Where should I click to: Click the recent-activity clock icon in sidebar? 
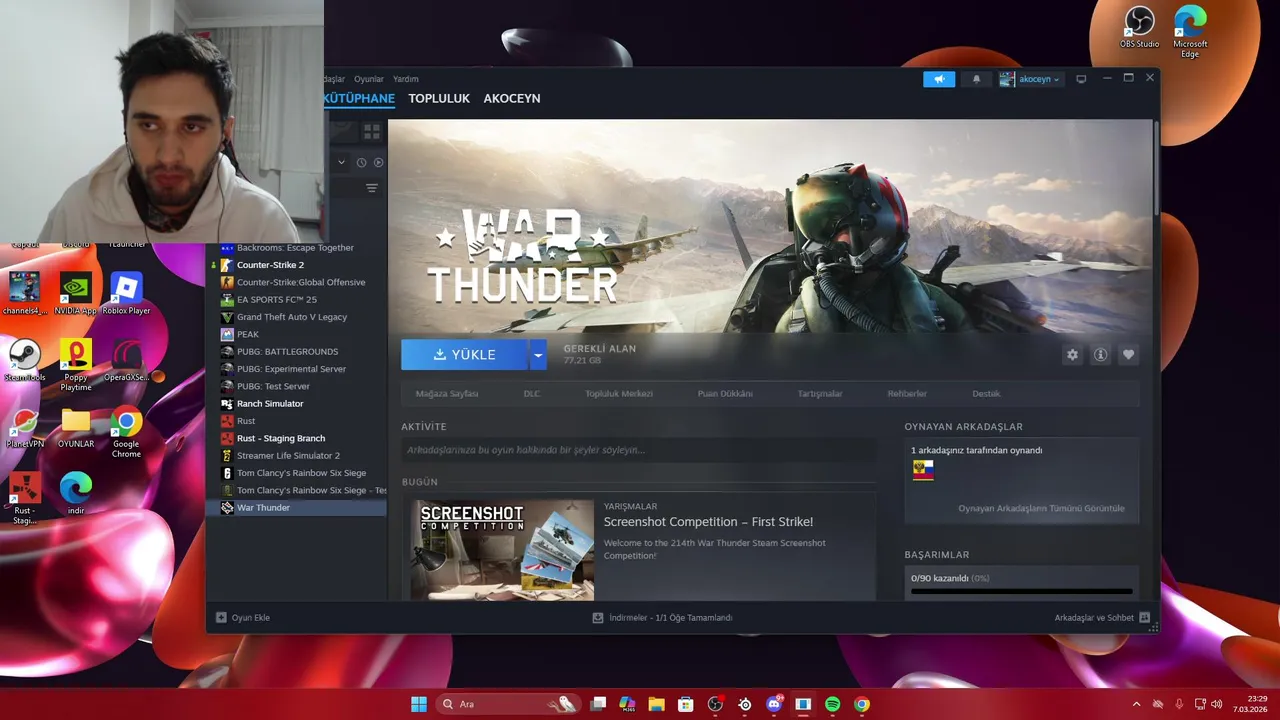(361, 162)
